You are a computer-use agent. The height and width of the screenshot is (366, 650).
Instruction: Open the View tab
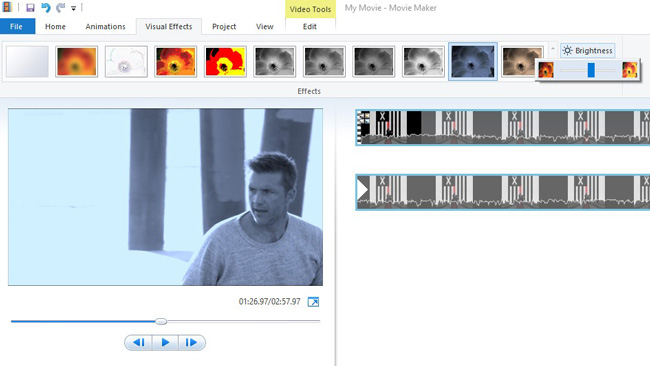(264, 26)
